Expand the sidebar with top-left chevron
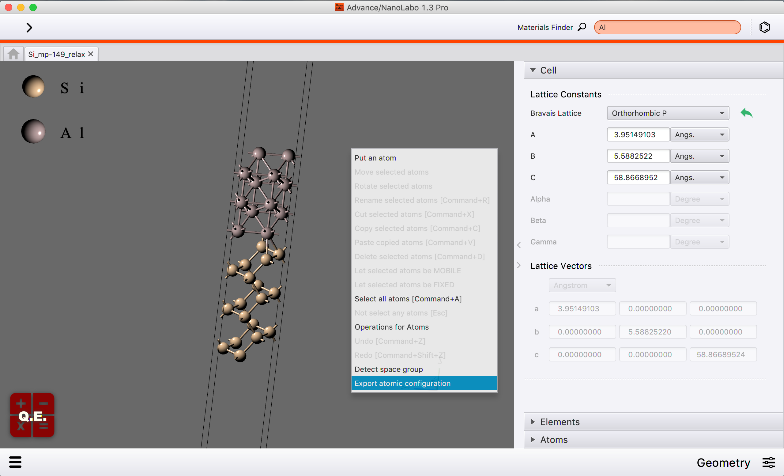Viewport: 784px width, 476px height. coord(29,28)
